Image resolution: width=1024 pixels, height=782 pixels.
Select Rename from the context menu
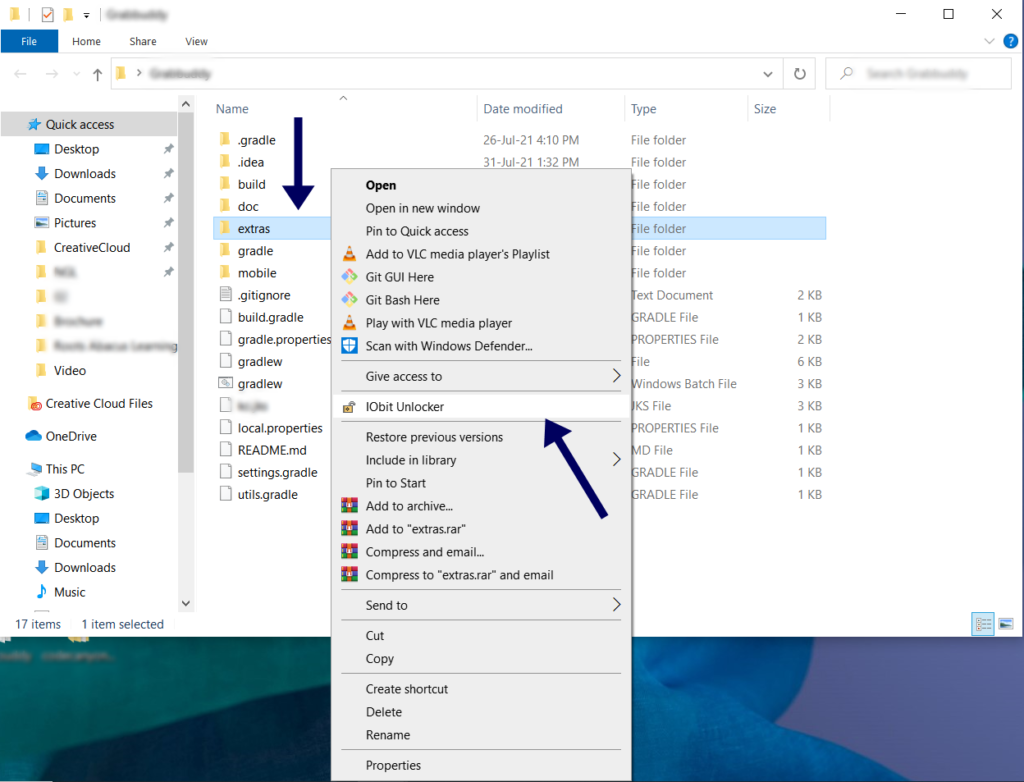click(x=388, y=735)
